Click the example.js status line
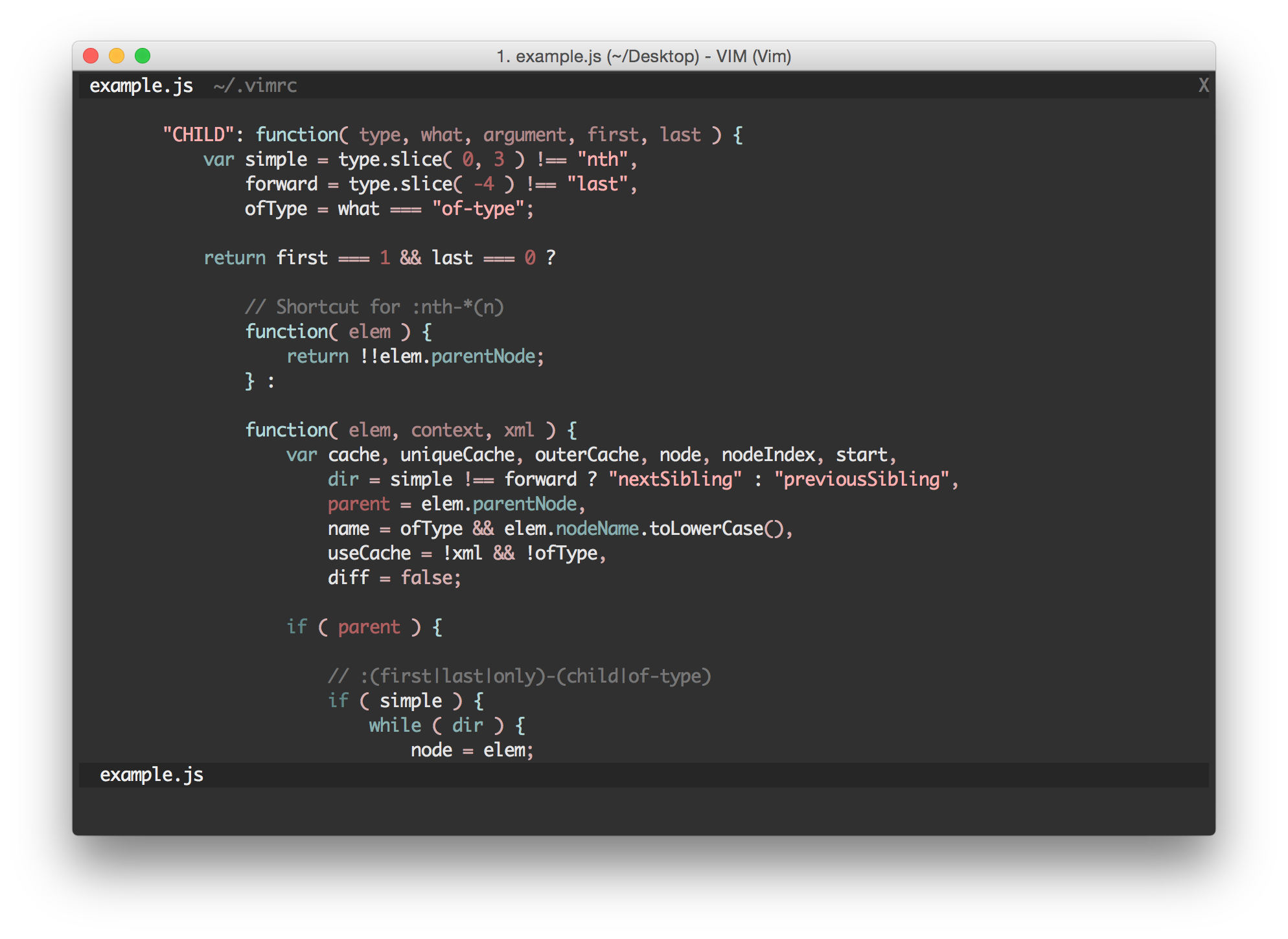 point(152,775)
